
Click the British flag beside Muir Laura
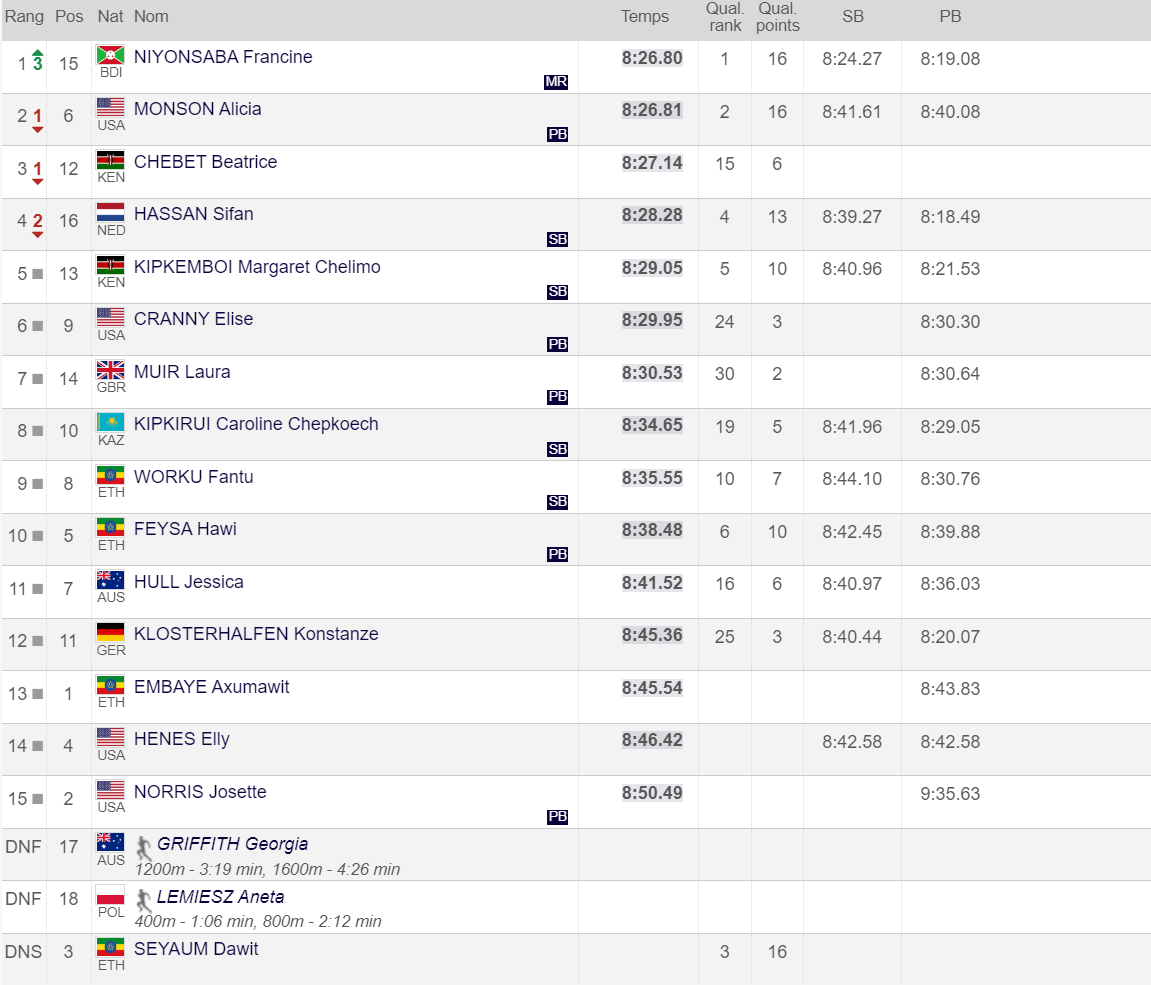(110, 370)
